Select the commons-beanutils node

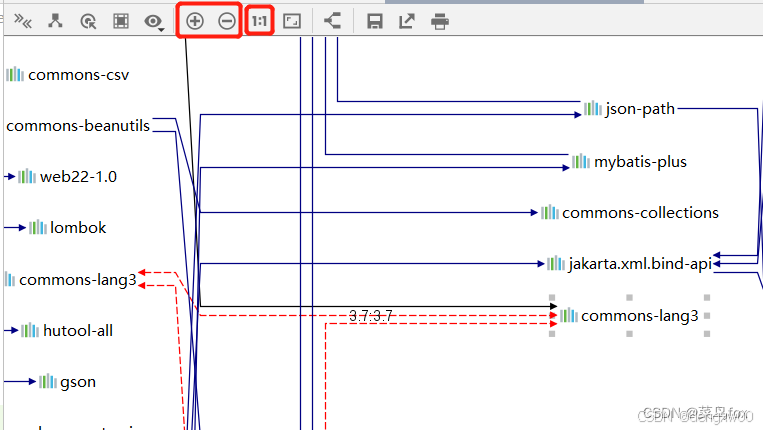(78, 126)
